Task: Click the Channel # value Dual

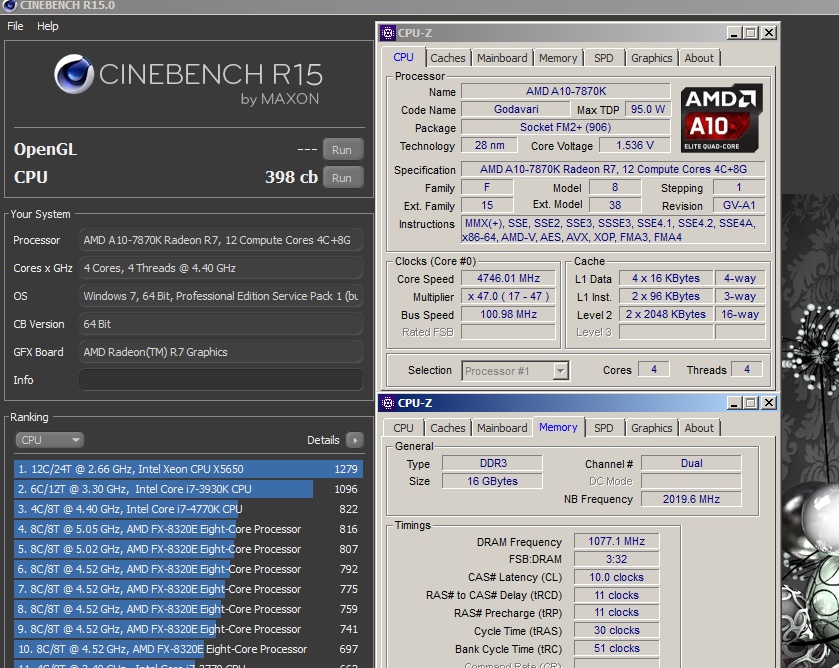Action: click(691, 463)
